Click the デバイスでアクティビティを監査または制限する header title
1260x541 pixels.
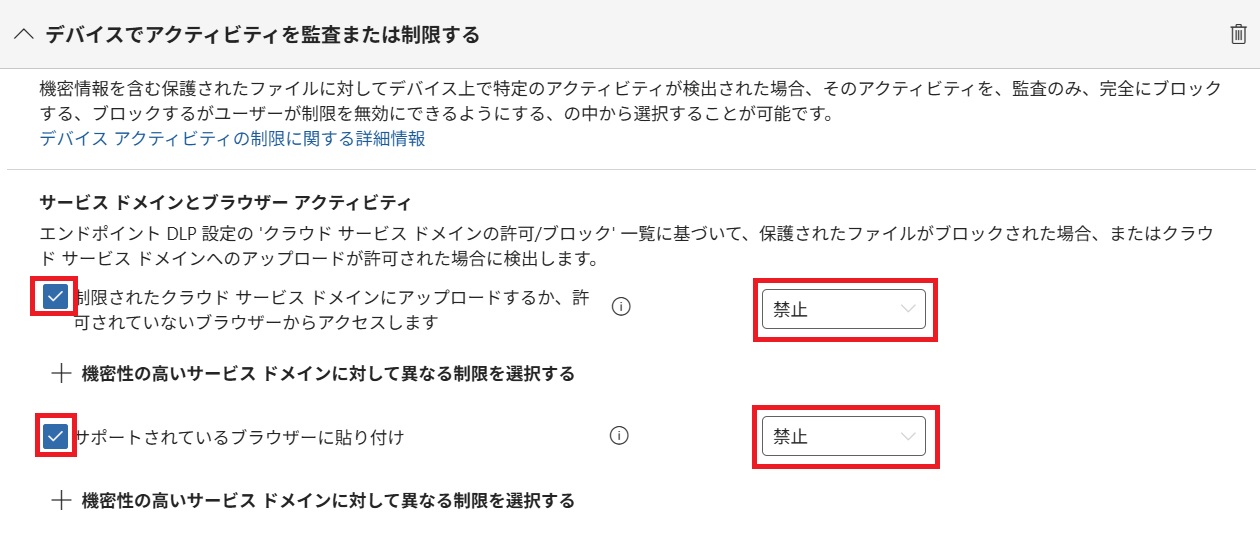[262, 35]
